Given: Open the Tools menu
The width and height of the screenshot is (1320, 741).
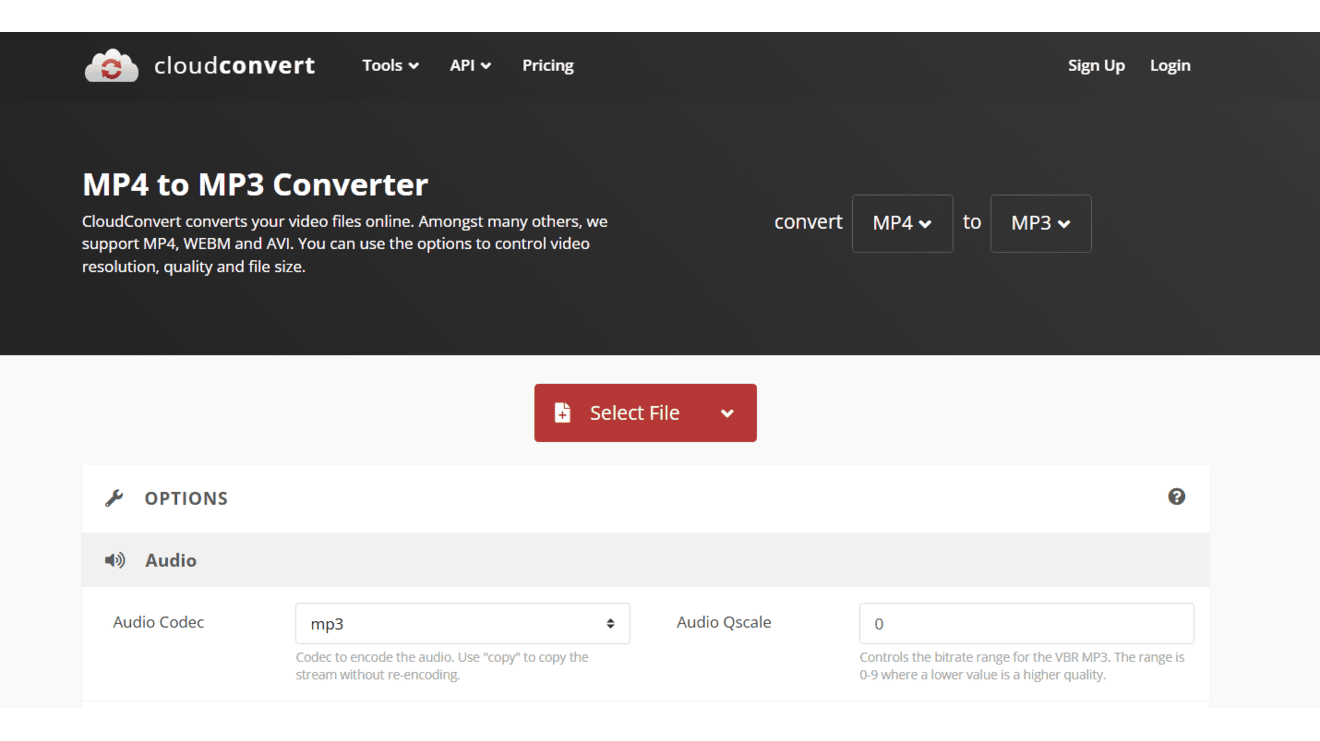Looking at the screenshot, I should [390, 65].
